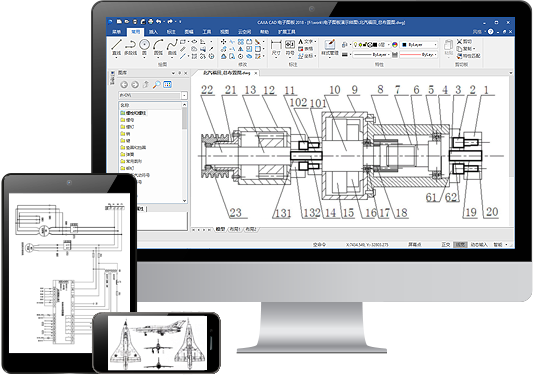Expand the library path combo box arrow
This screenshot has width=534, height=375.
[184, 95]
